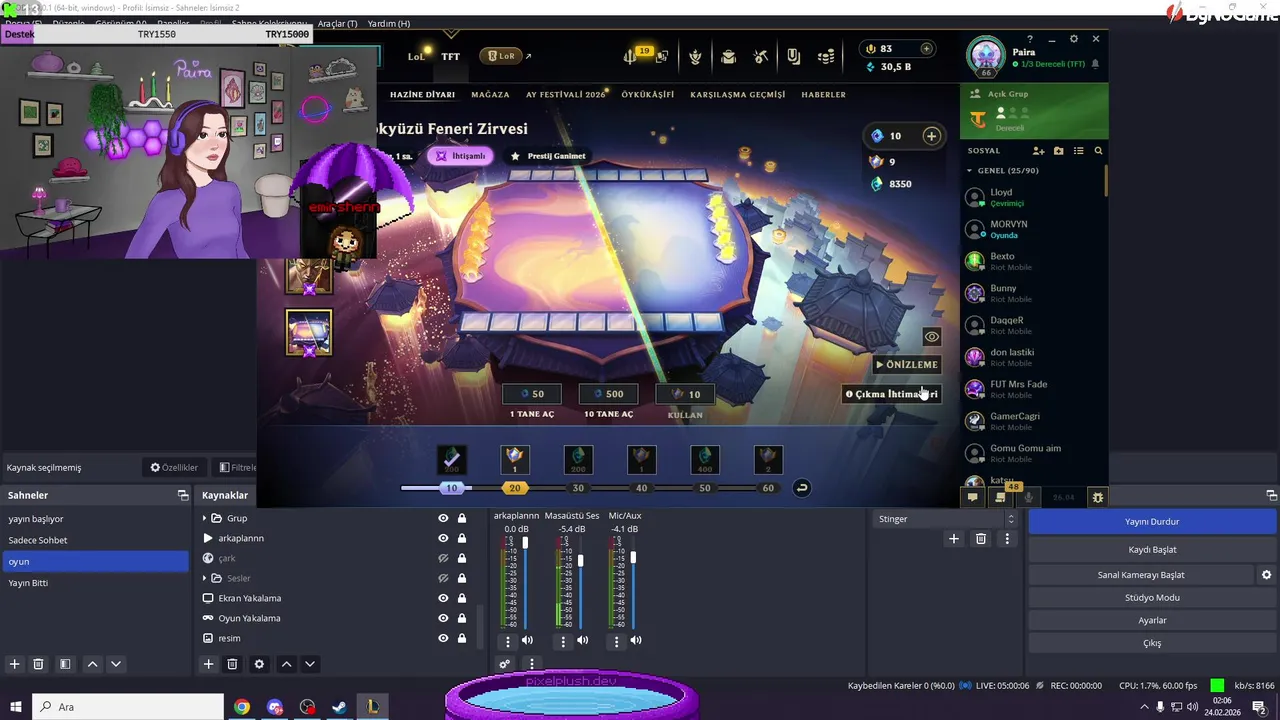Open the crafting hammer icon in League client

(761, 57)
